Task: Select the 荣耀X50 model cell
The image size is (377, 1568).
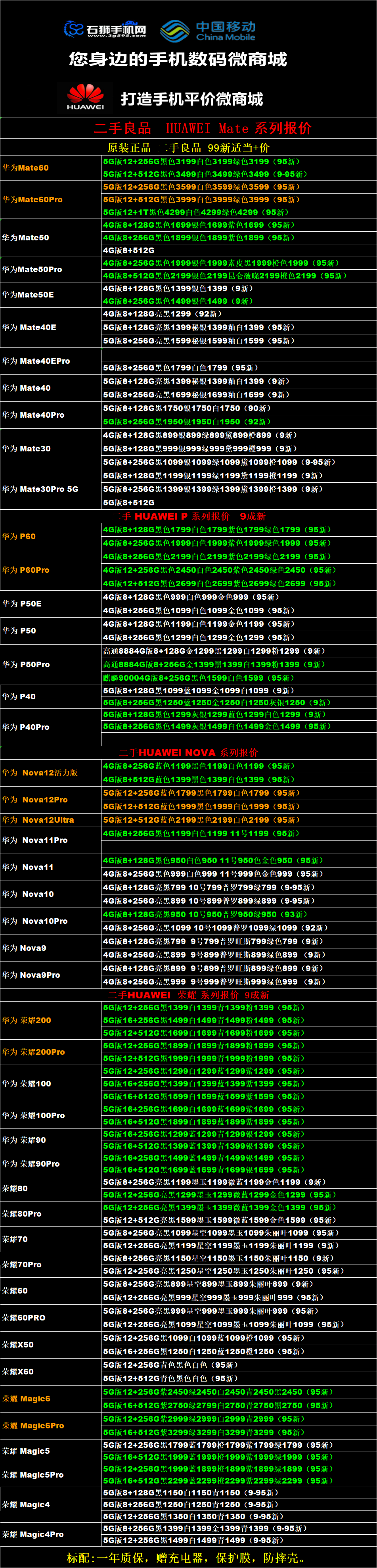Action: pyautogui.click(x=50, y=1345)
